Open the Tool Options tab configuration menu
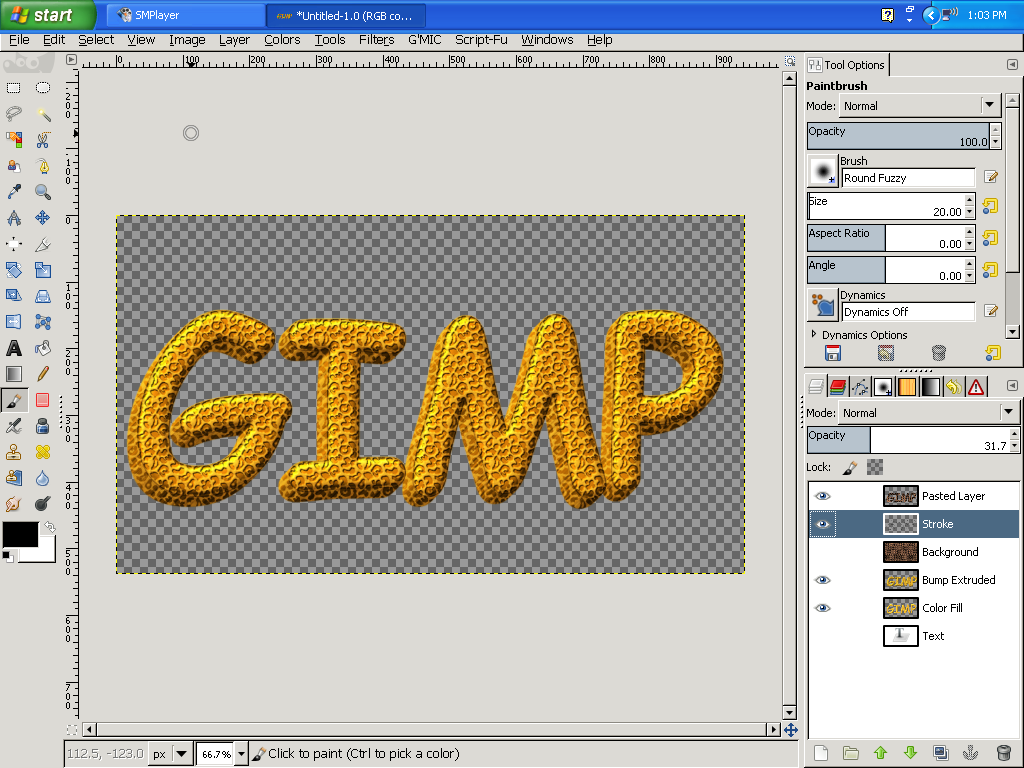Image resolution: width=1024 pixels, height=768 pixels. [1012, 65]
